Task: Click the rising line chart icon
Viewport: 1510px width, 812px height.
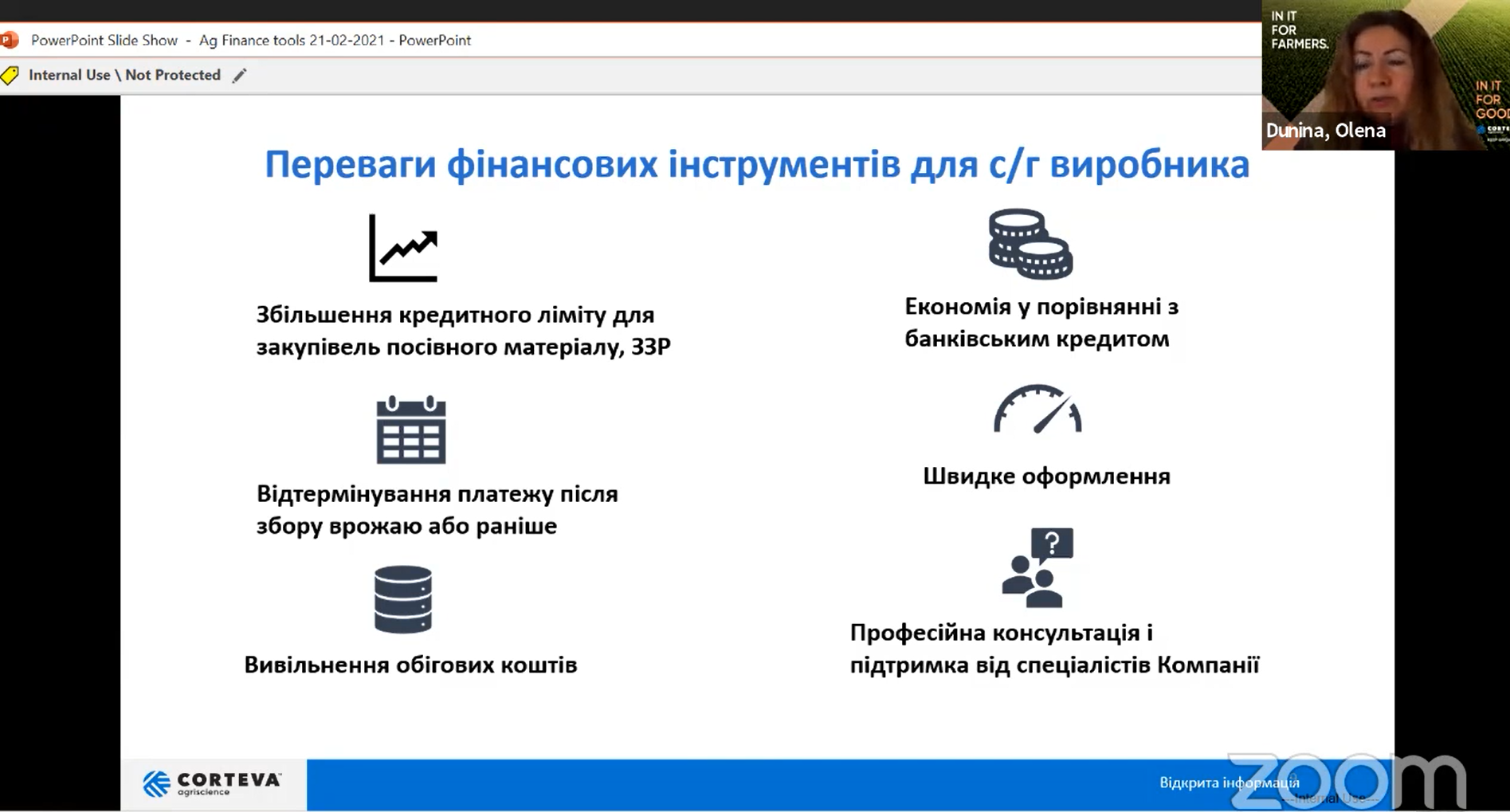Action: [403, 248]
